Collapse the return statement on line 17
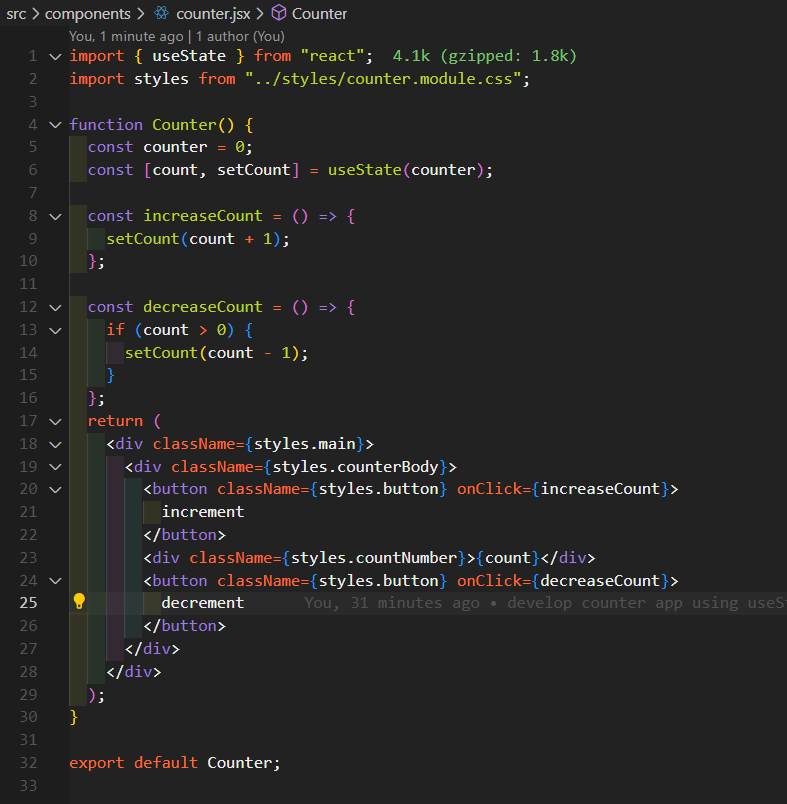 coord(55,421)
